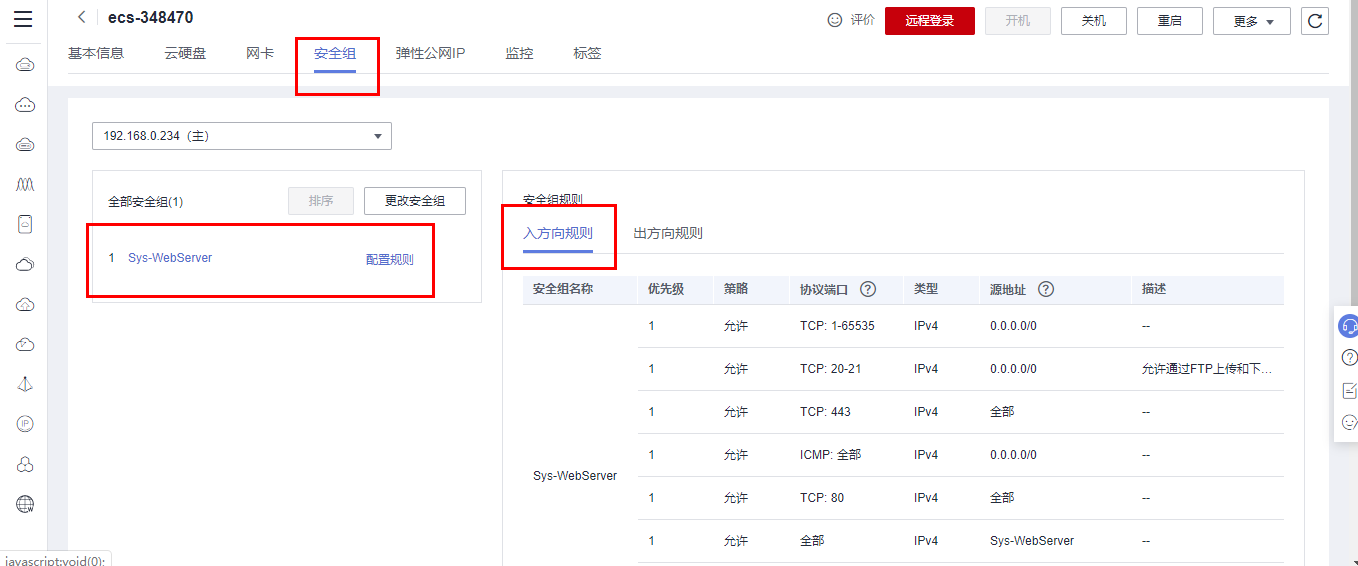
Task: Click the 排序 button
Action: coord(321,201)
